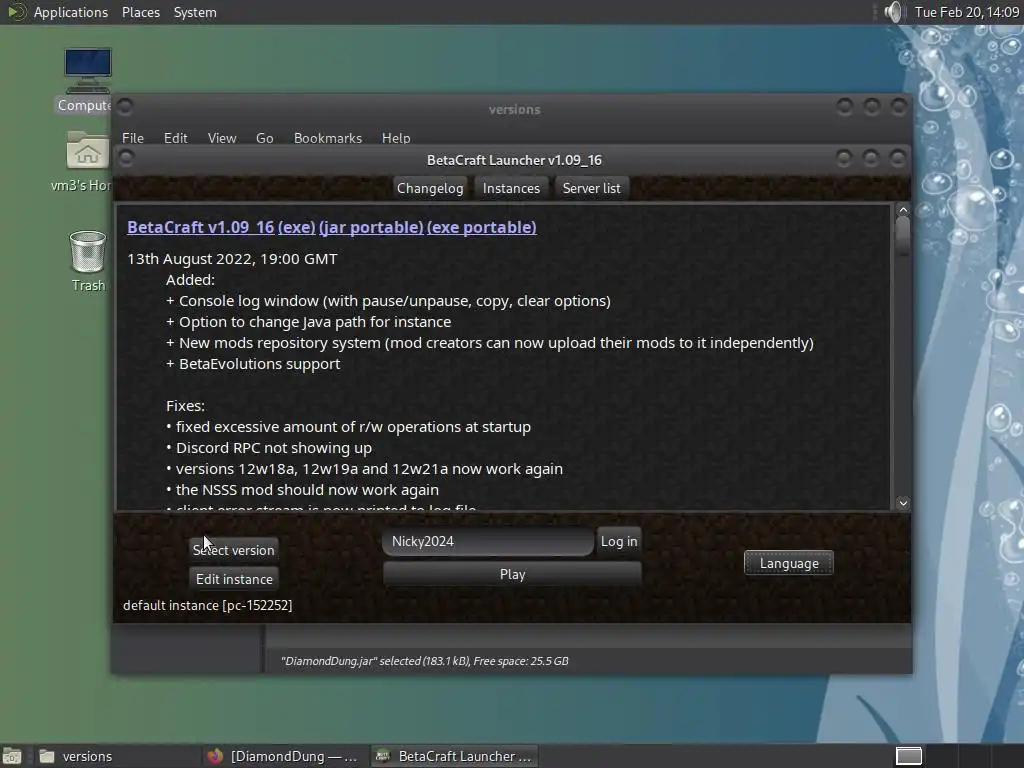Switch to the Server list tab
Image resolution: width=1024 pixels, height=768 pixels.
tap(592, 188)
